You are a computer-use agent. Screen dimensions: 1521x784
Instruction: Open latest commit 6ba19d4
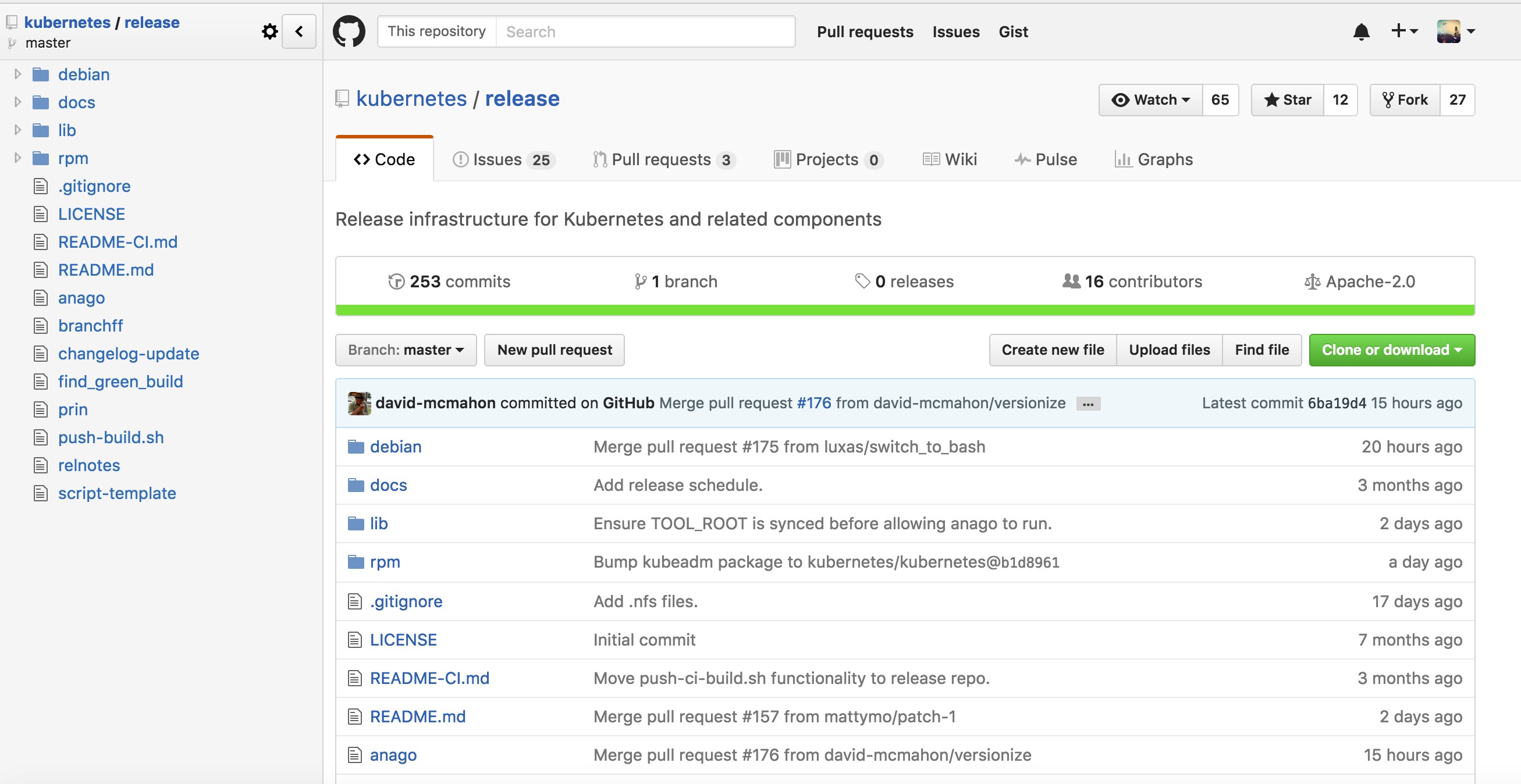coord(1337,403)
